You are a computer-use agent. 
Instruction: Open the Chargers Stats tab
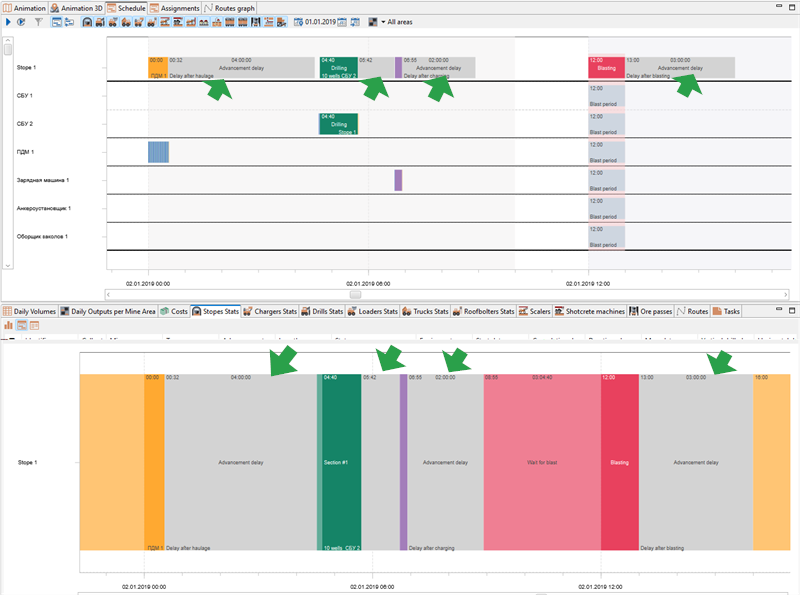tap(270, 311)
